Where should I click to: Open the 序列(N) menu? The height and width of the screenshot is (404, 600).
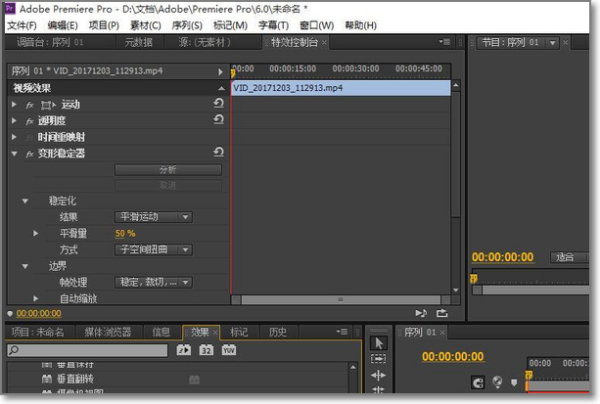click(188, 24)
